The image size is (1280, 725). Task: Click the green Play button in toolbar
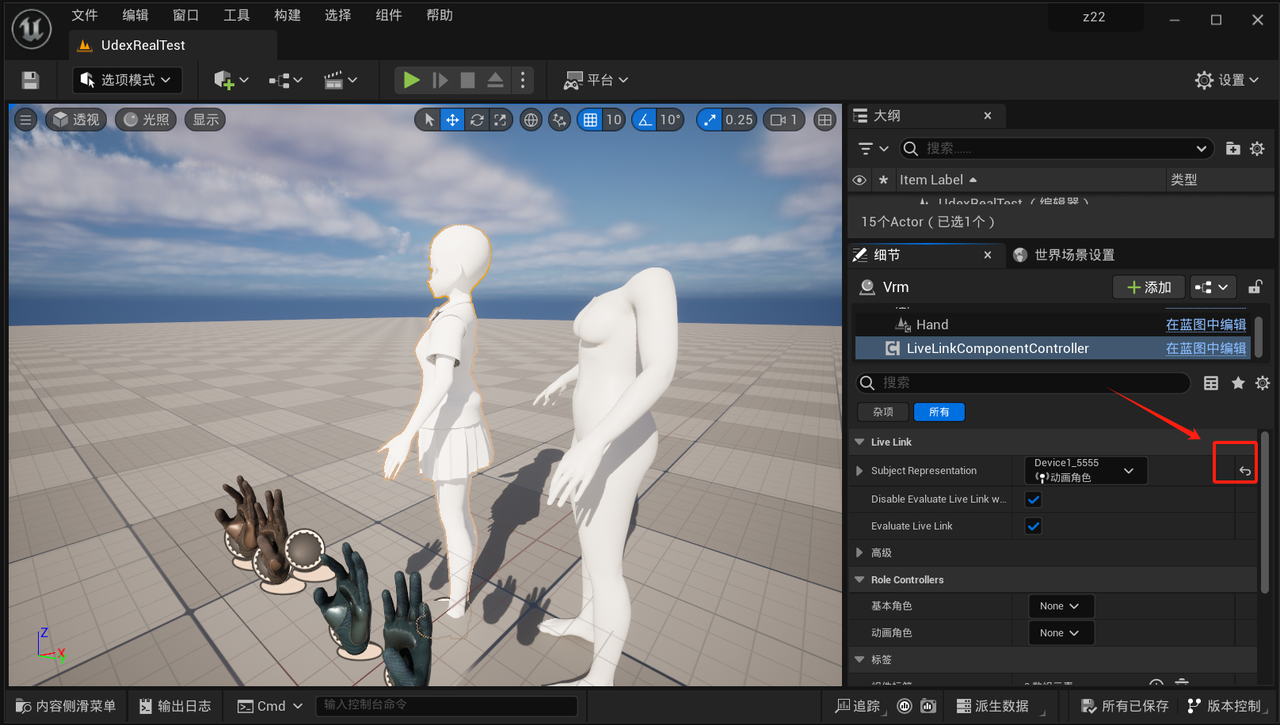point(411,80)
